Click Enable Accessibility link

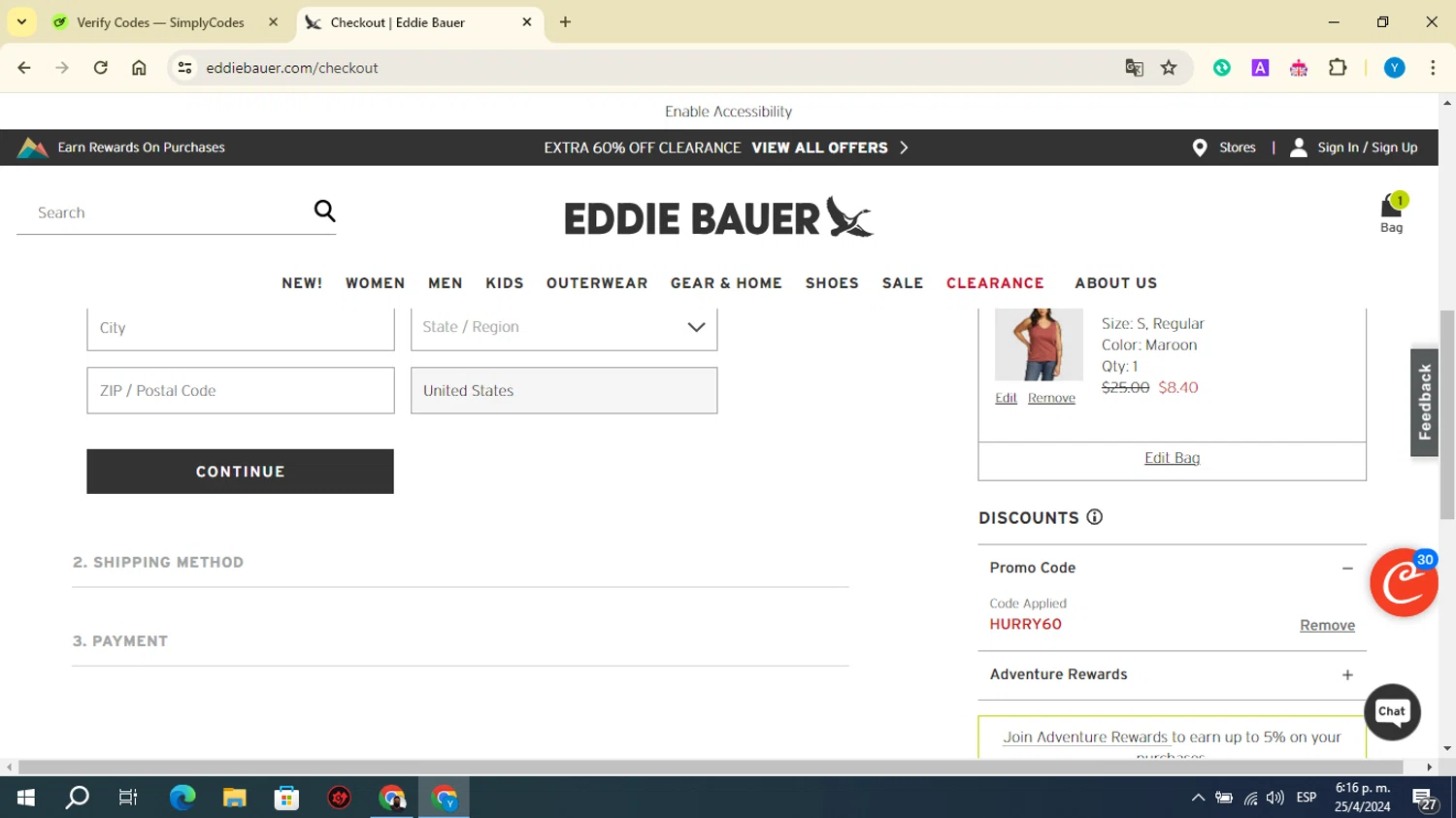pyautogui.click(x=728, y=112)
